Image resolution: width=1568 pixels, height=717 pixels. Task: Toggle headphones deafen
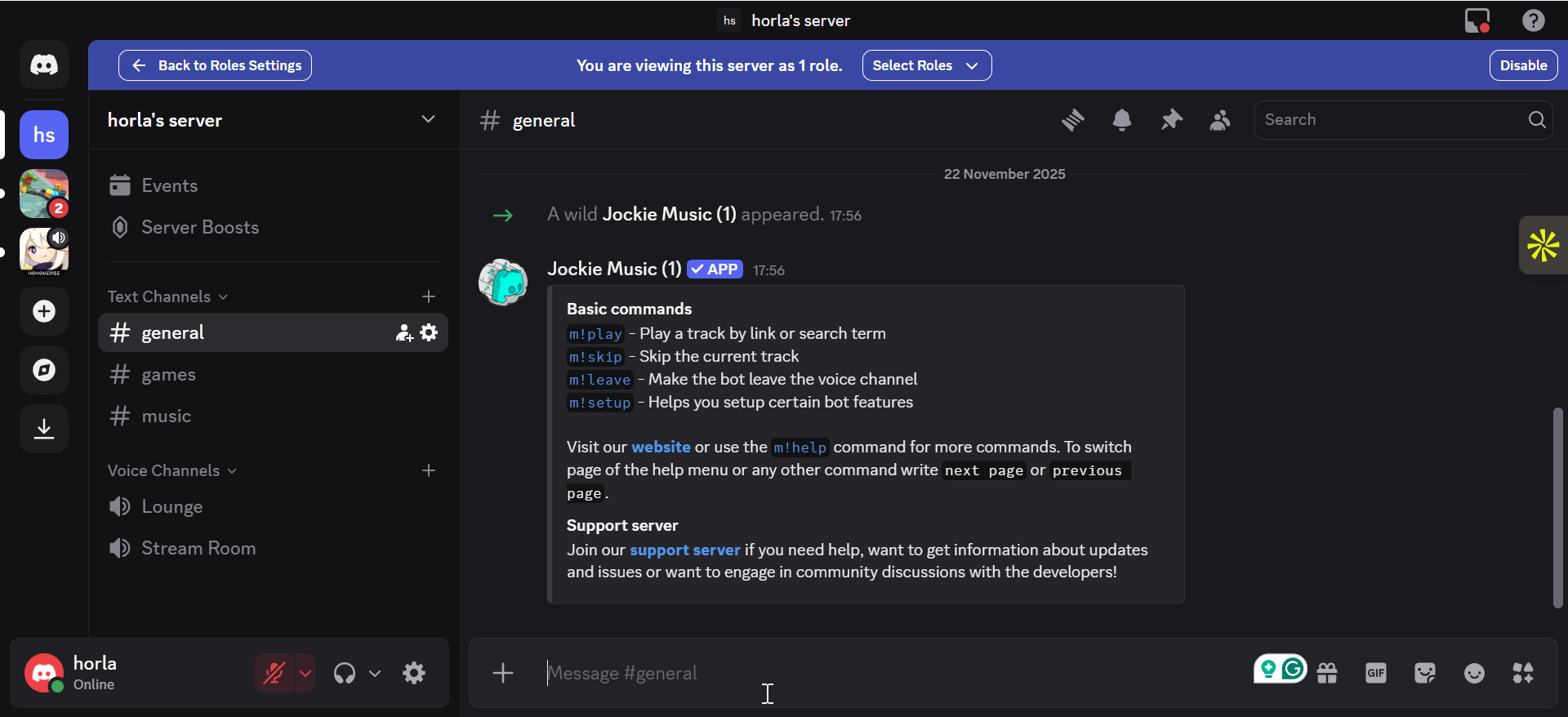[x=345, y=673]
